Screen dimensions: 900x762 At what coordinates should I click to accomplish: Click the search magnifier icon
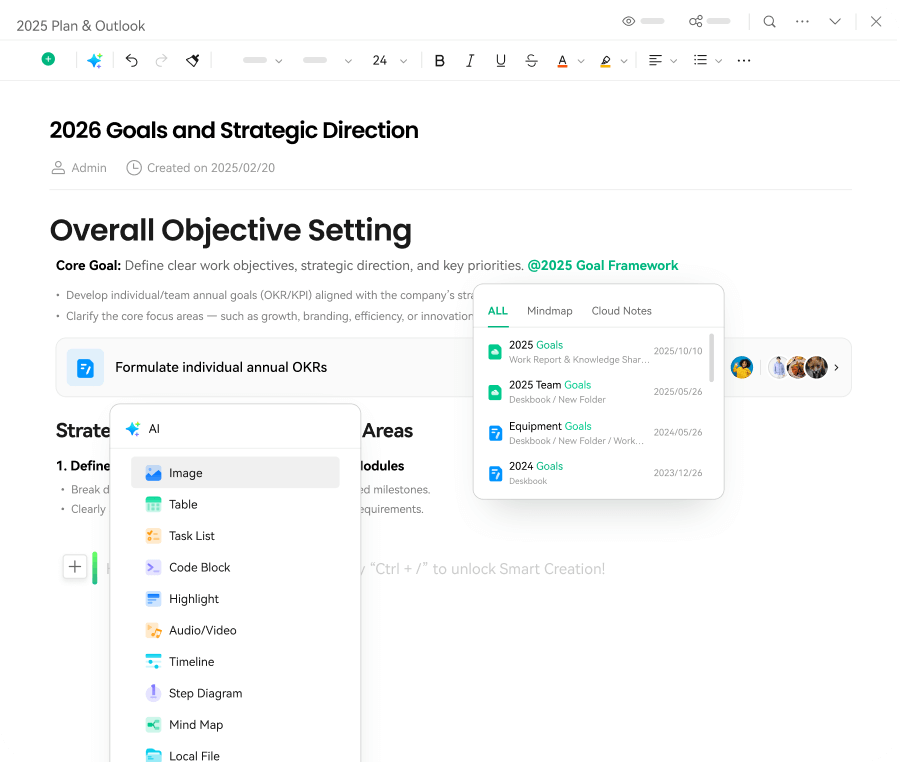click(x=769, y=21)
